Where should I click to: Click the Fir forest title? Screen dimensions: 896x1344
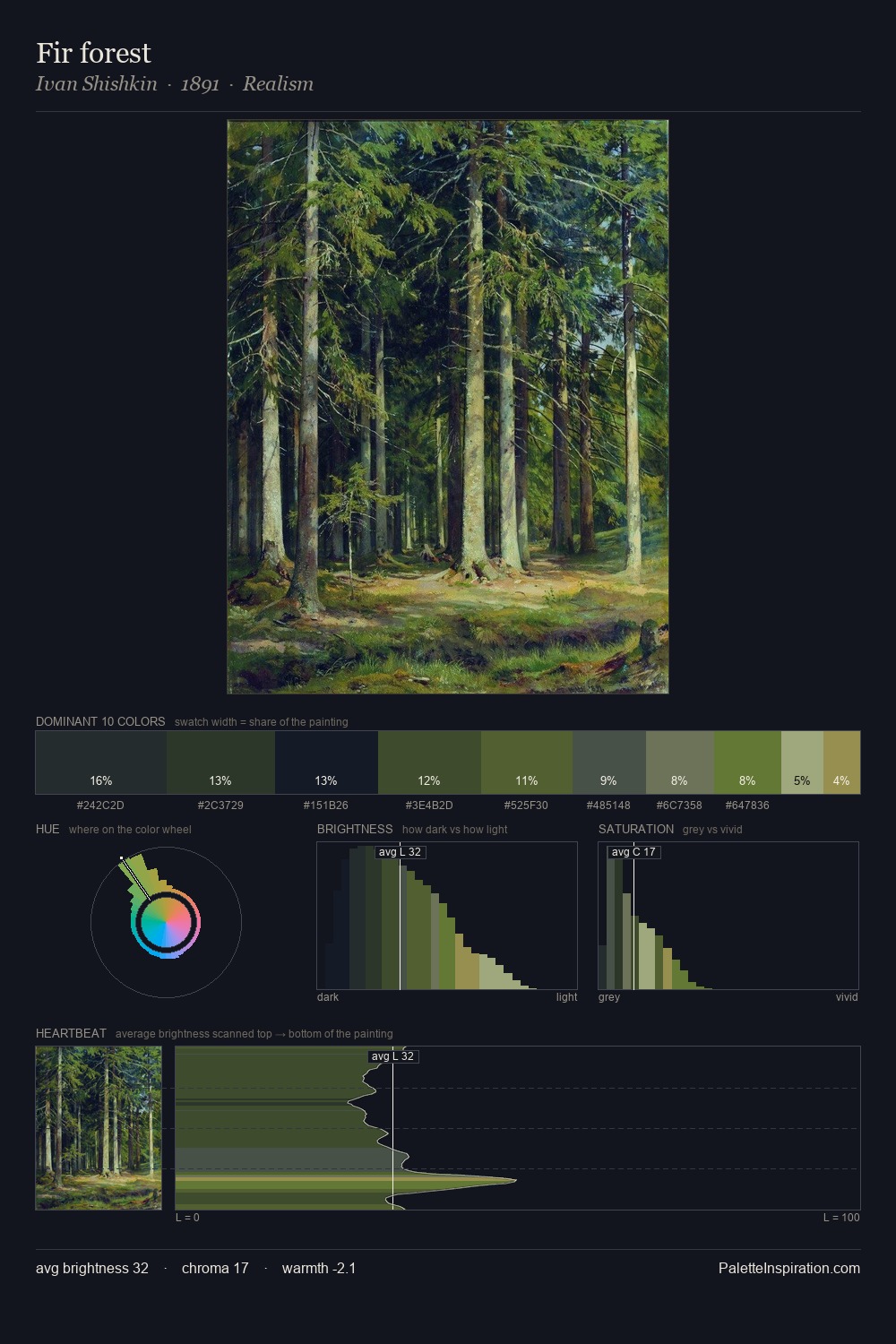pyautogui.click(x=93, y=53)
